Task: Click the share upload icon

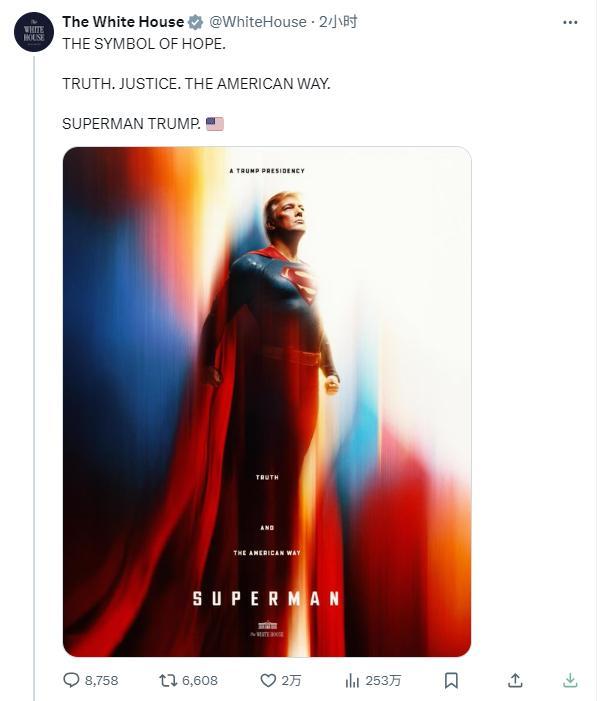Action: tap(515, 680)
